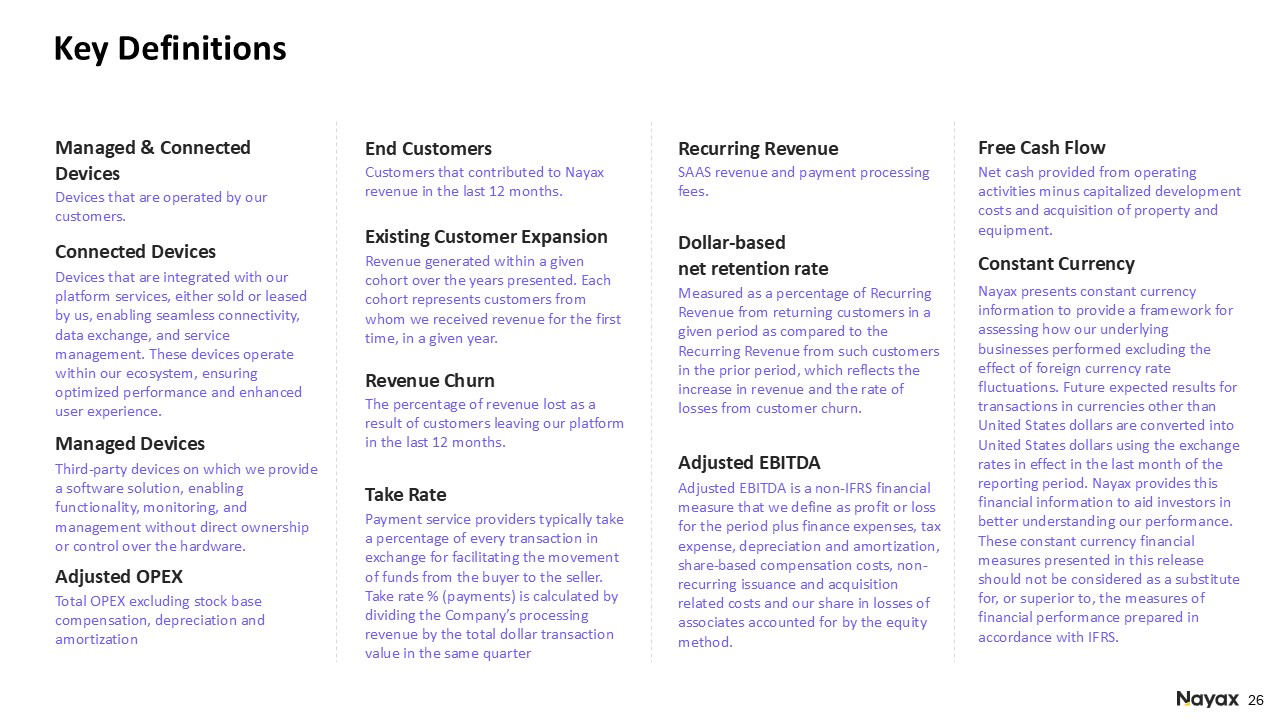1280x720 pixels.
Task: Click the Nayax logo
Action: pos(1207,699)
